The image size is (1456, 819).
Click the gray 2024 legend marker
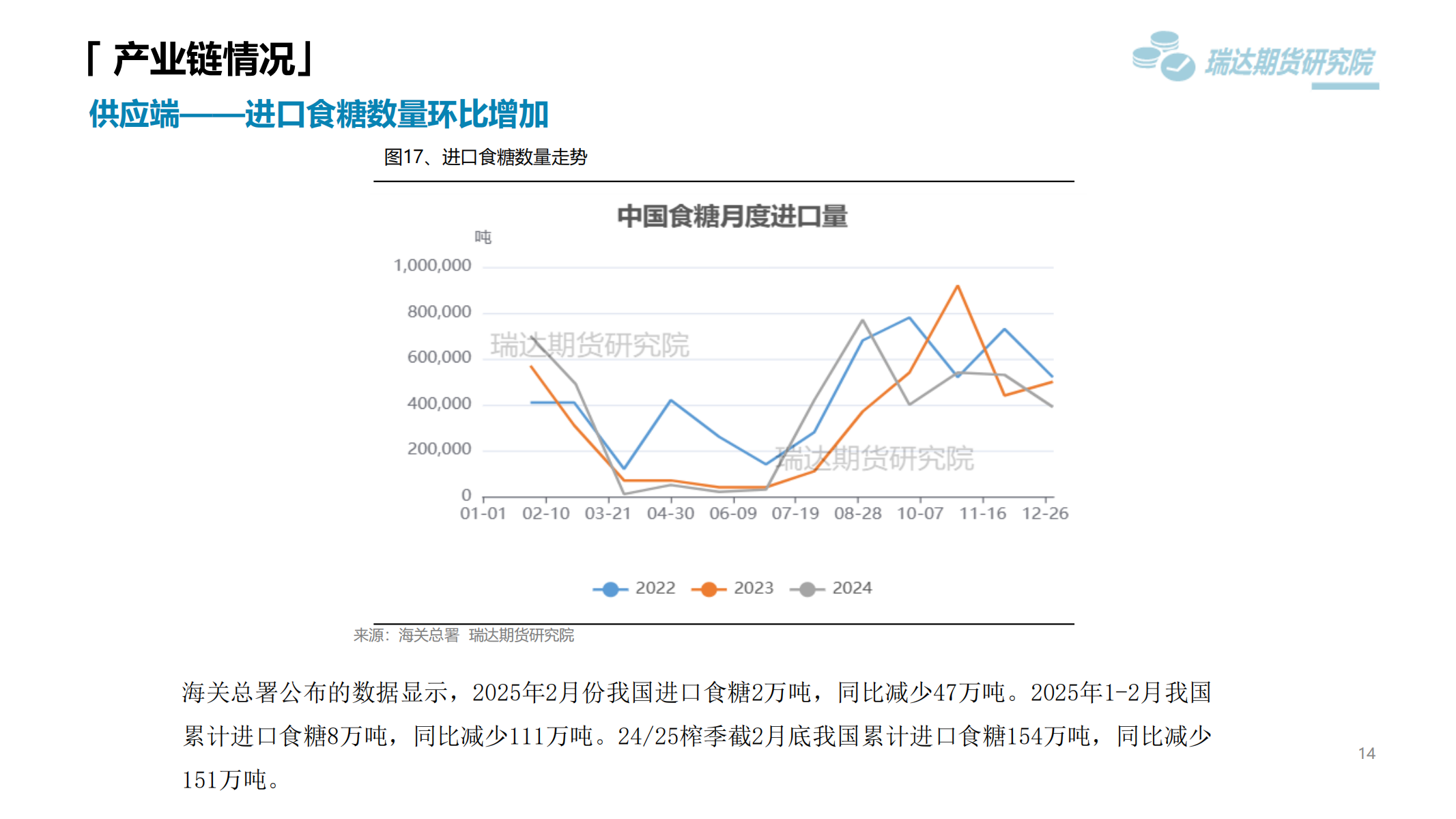click(x=808, y=589)
